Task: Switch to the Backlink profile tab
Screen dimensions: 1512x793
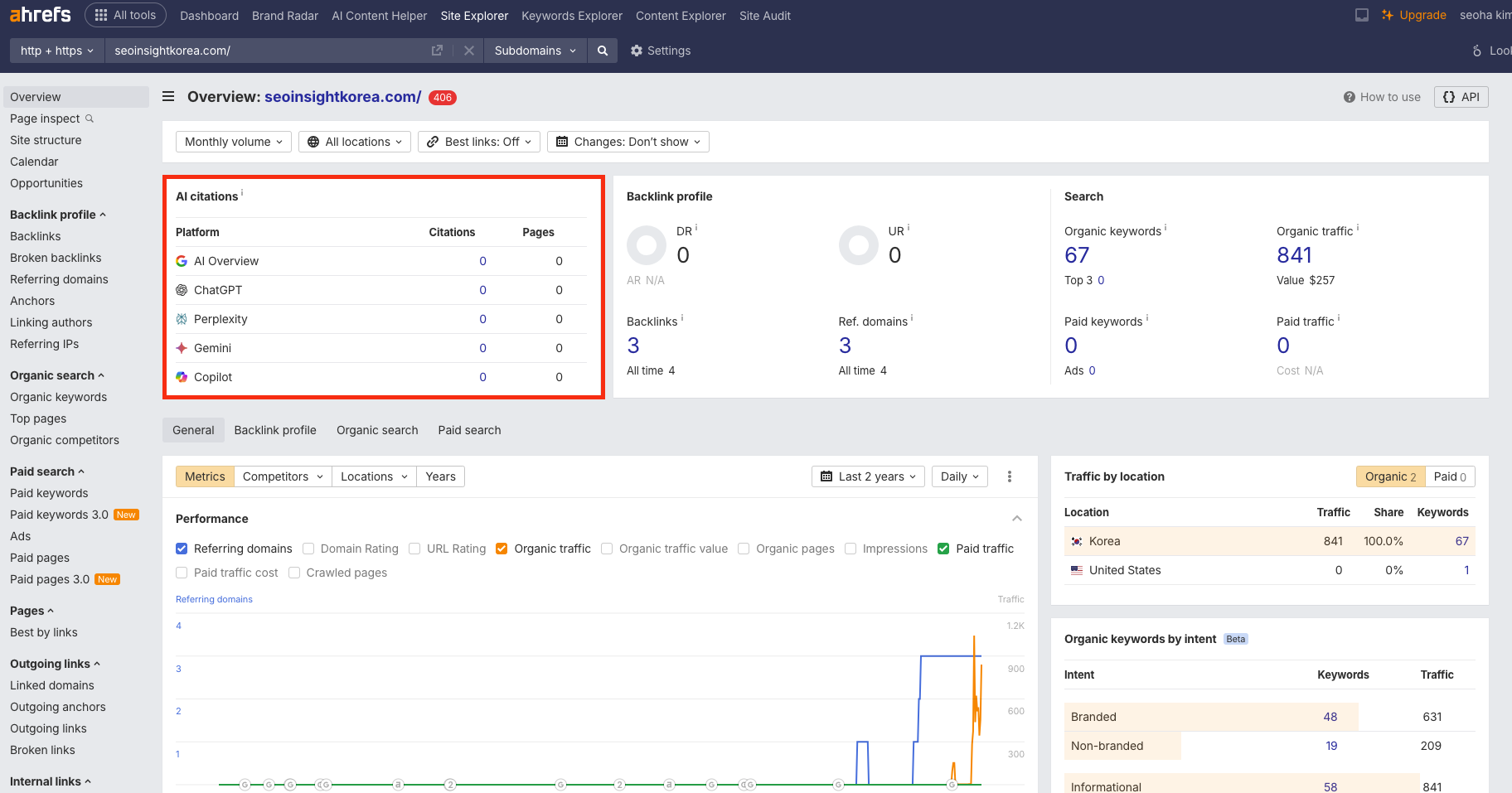Action: click(274, 429)
